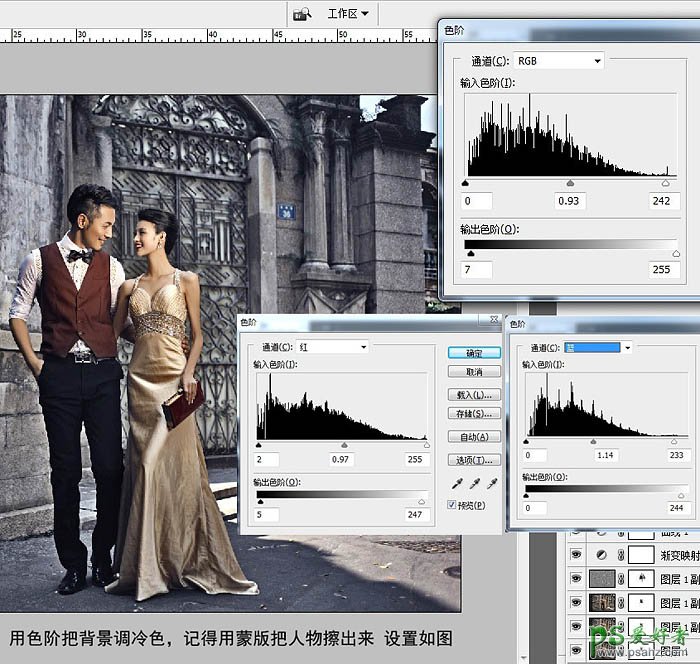The height and width of the screenshot is (664, 700).
Task: Pick the gray point eyedropper
Action: (473, 485)
